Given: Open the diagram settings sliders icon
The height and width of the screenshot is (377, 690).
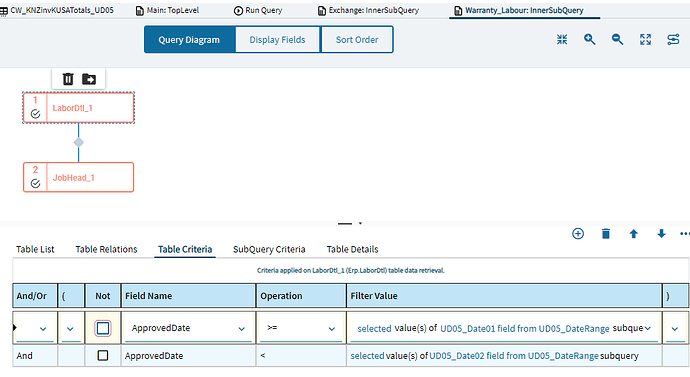Looking at the screenshot, I should tap(673, 40).
